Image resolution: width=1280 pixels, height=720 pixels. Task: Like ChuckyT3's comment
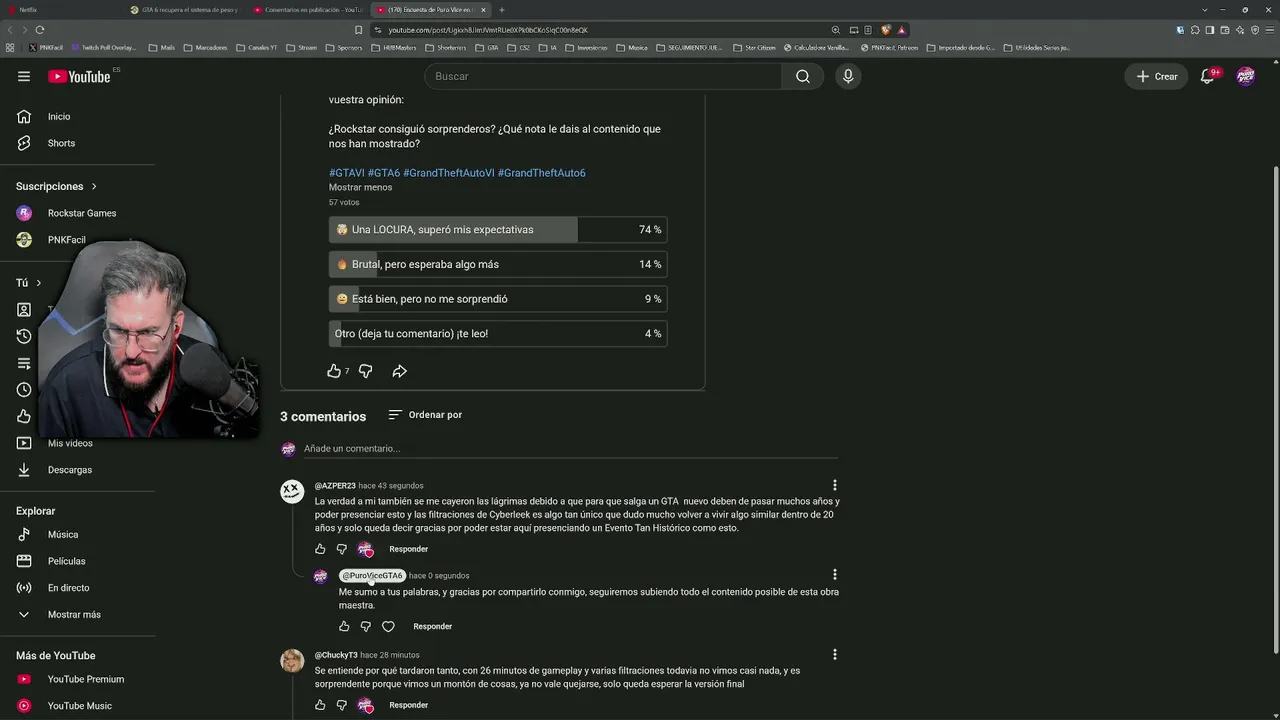click(320, 705)
